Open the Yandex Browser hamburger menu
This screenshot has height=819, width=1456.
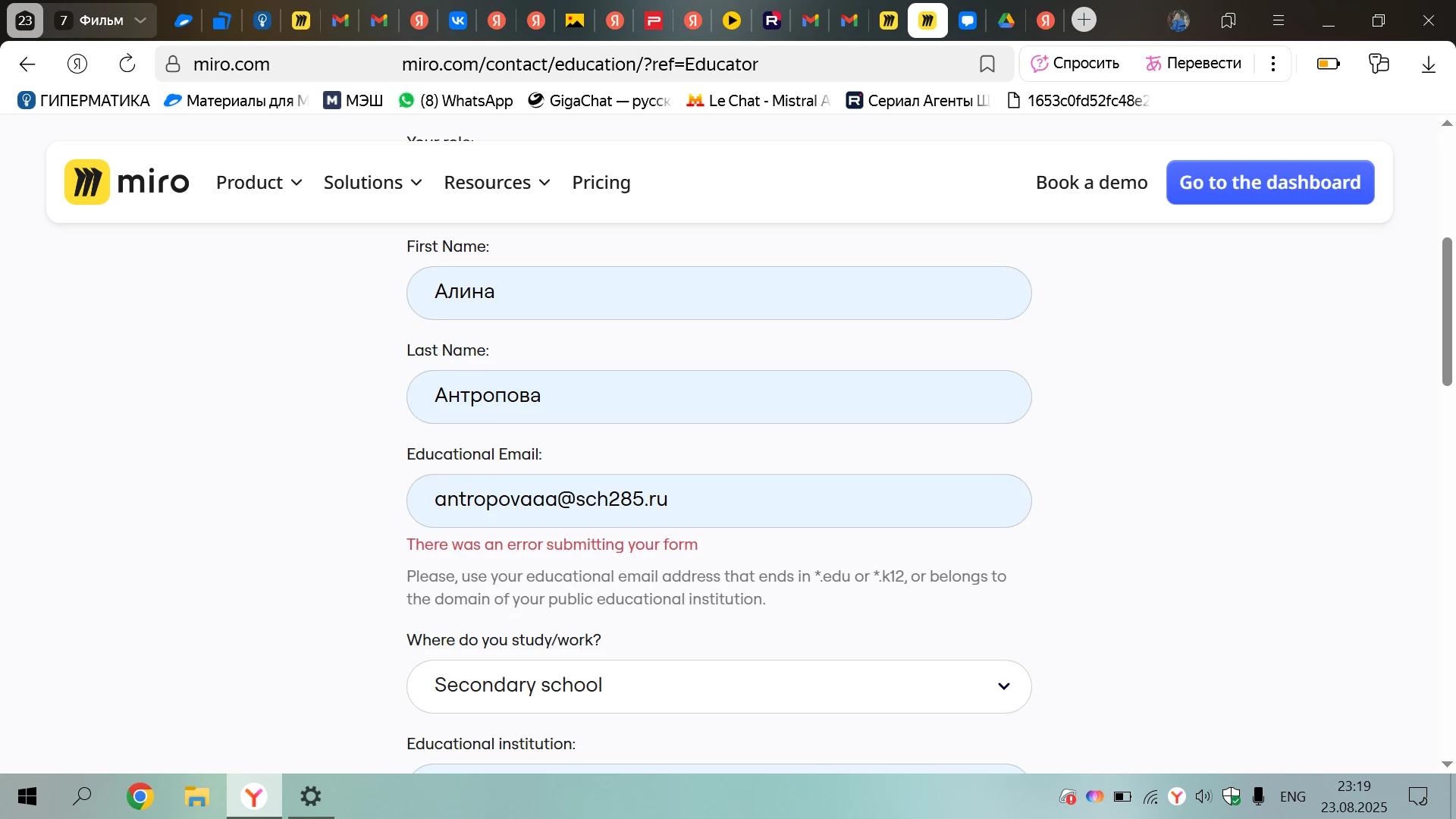1279,20
